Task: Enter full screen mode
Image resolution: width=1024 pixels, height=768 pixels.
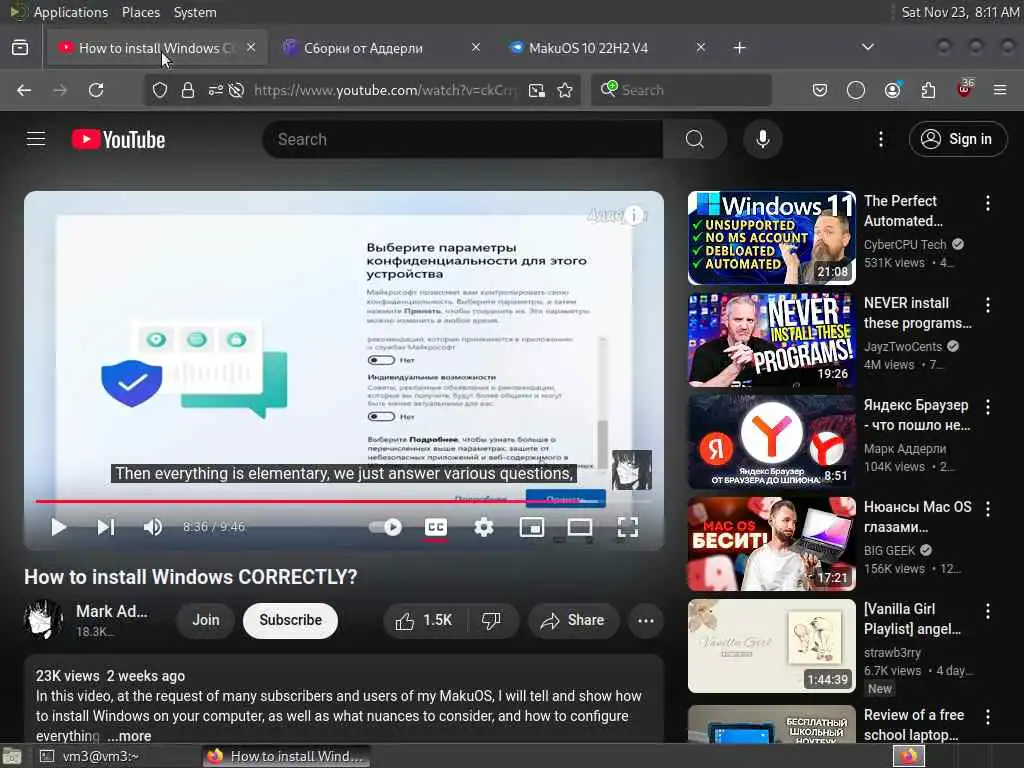Action: (628, 527)
